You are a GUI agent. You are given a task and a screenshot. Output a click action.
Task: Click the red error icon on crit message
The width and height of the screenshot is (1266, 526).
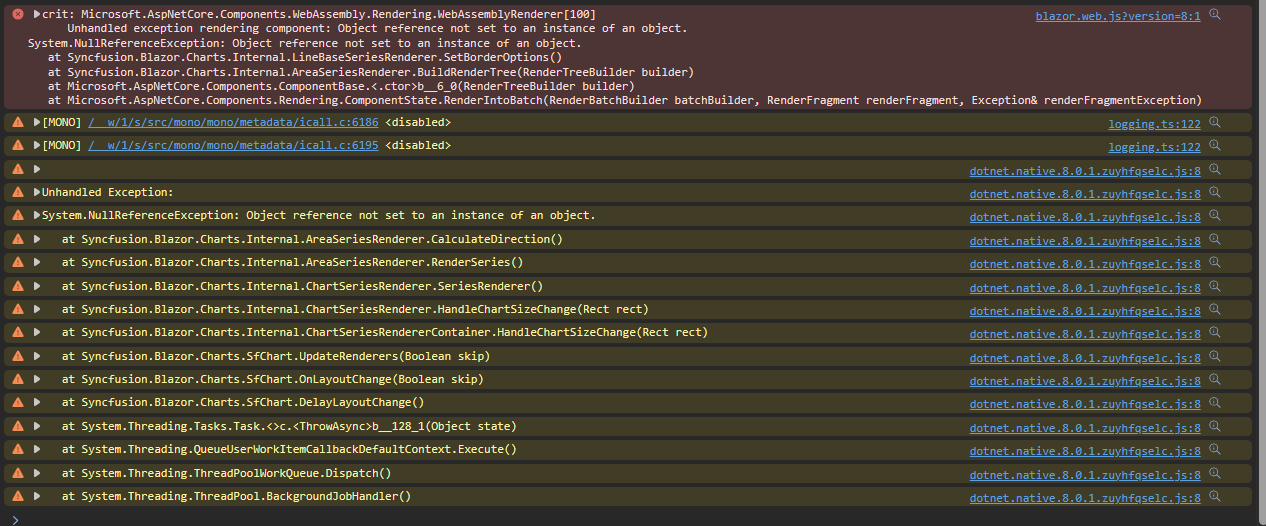click(18, 15)
